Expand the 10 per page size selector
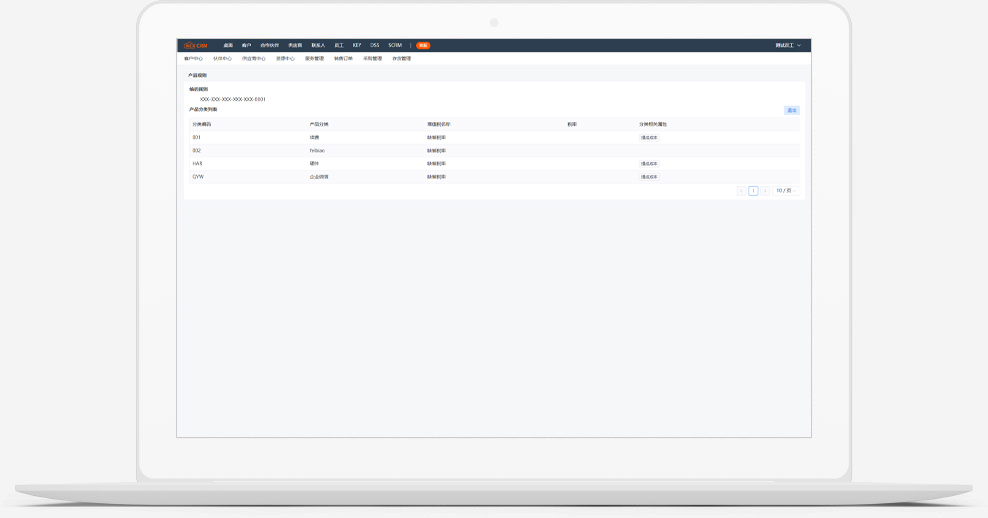 [784, 190]
